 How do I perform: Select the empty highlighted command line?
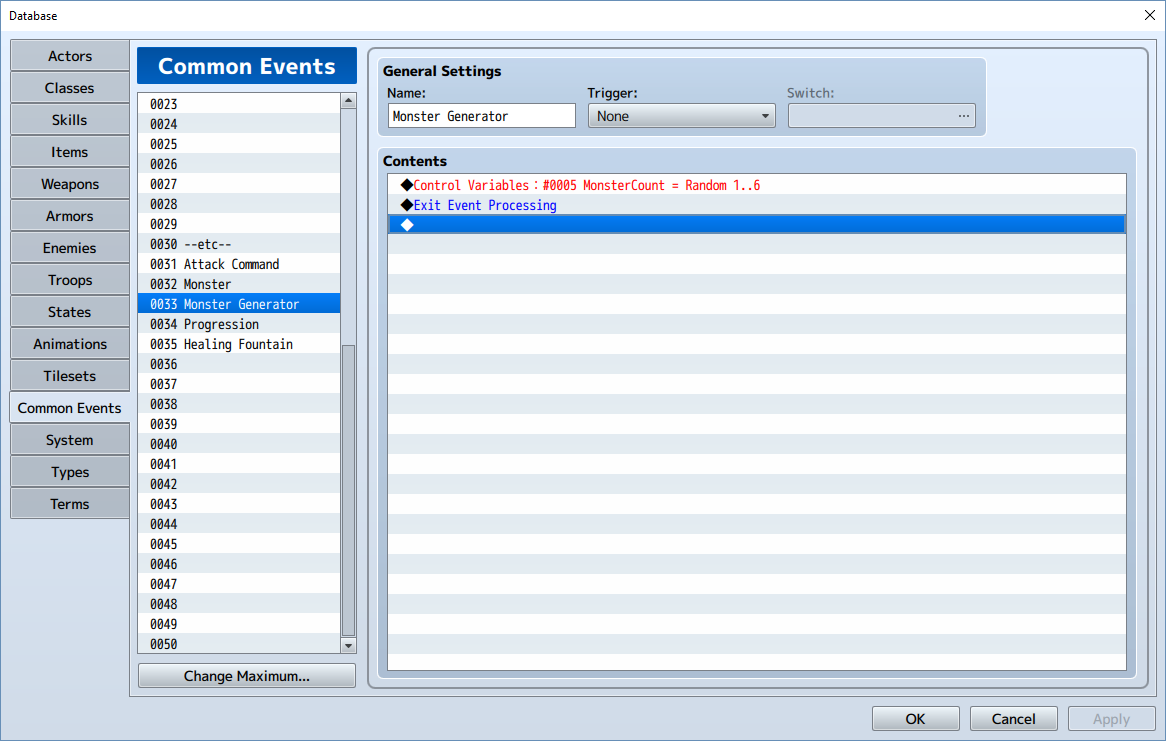pyautogui.click(x=757, y=225)
